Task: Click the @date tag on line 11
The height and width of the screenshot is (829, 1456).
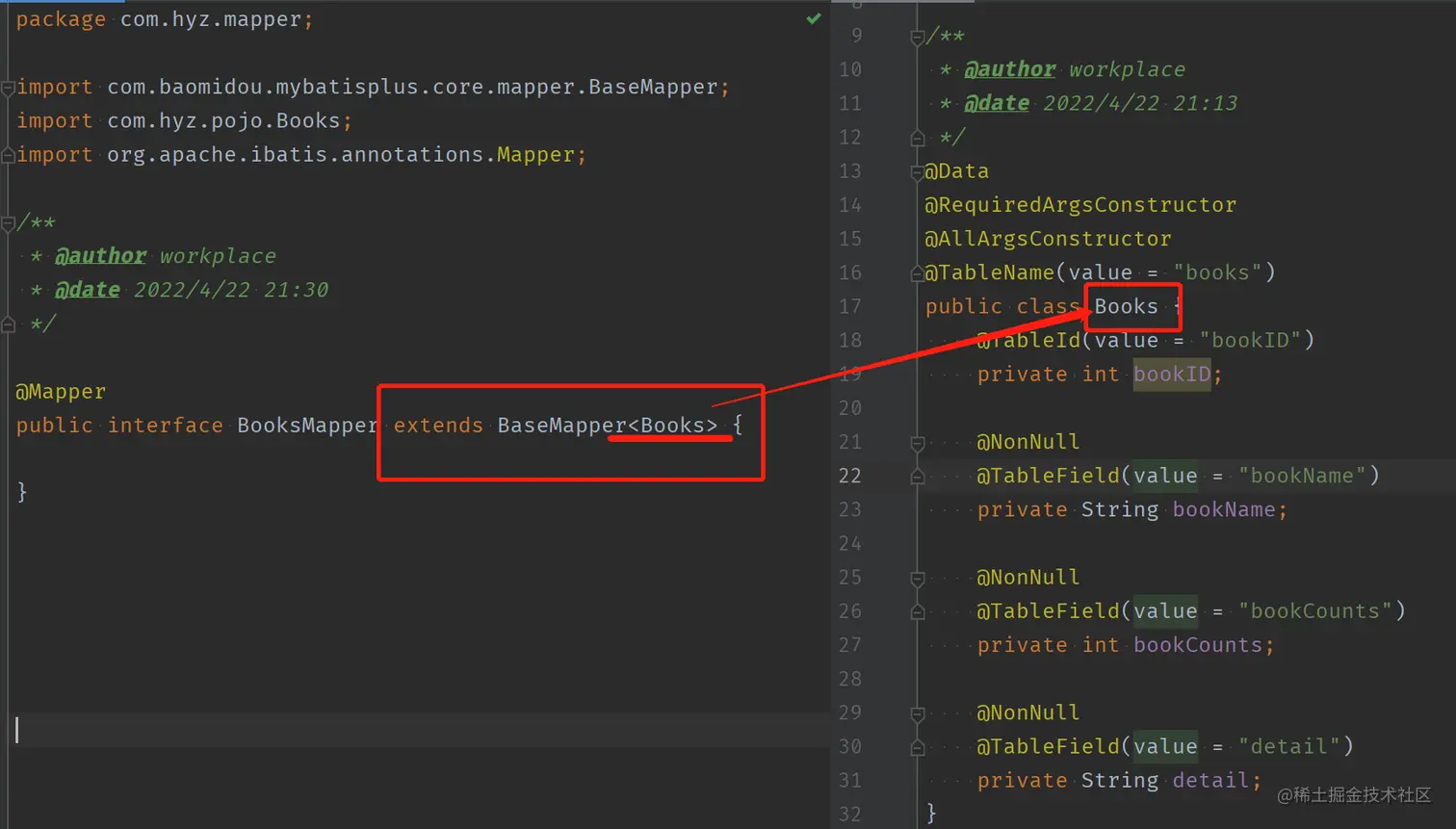Action: point(997,103)
